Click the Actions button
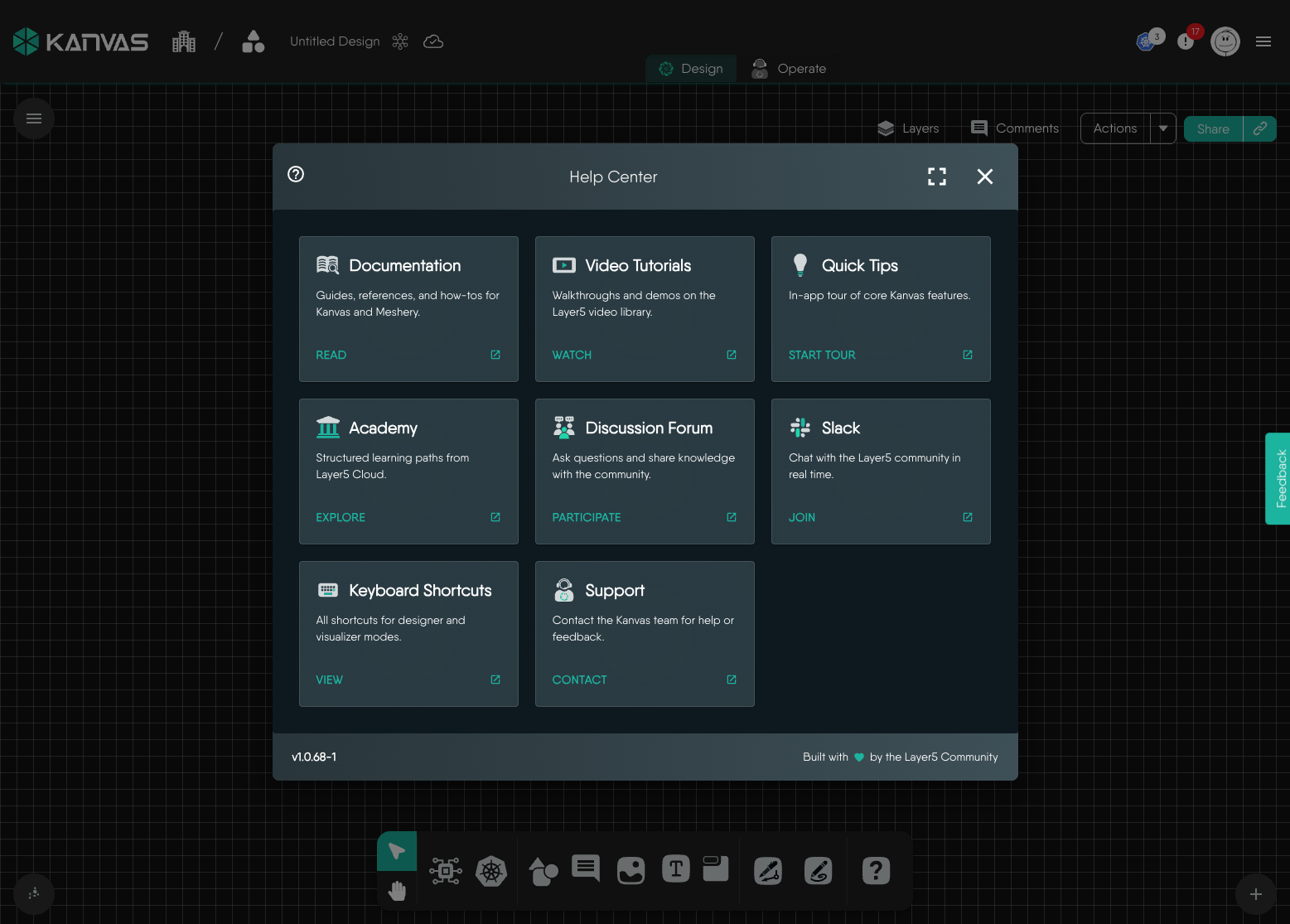Viewport: 1290px width, 924px height. 1115,128
